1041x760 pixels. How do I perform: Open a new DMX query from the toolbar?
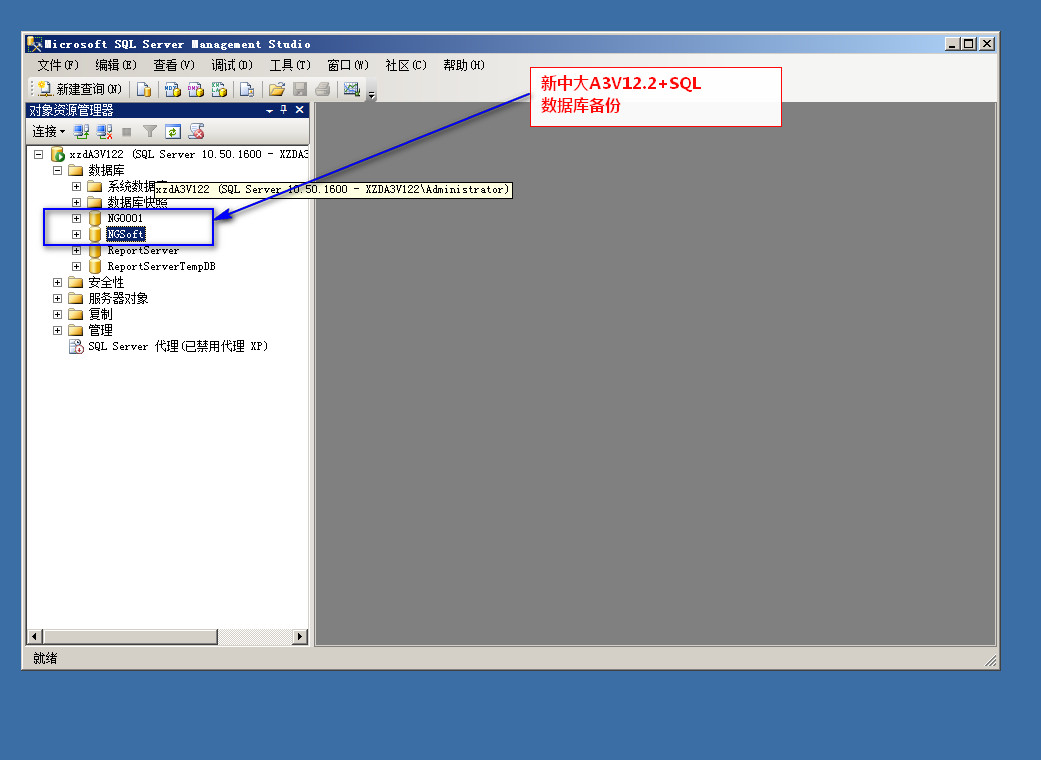point(195,90)
